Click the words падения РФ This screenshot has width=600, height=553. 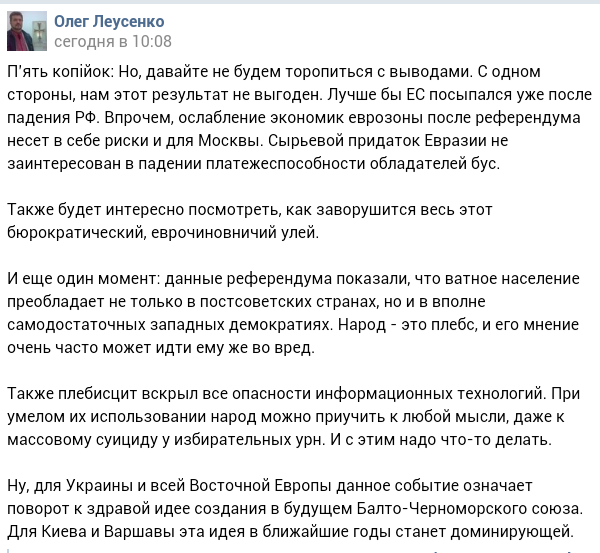53,118
